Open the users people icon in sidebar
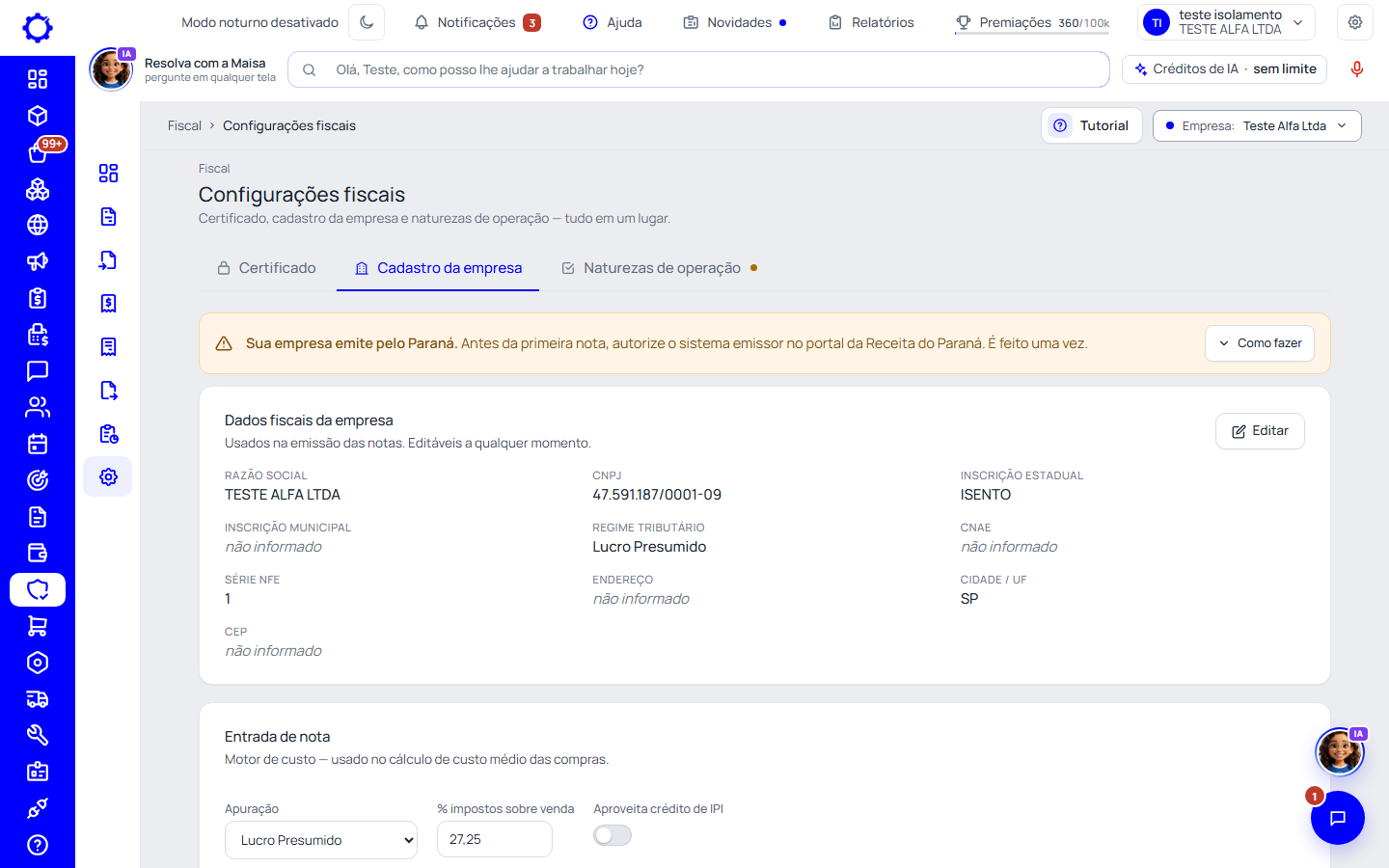Screen dimensions: 1389x868 (38, 407)
